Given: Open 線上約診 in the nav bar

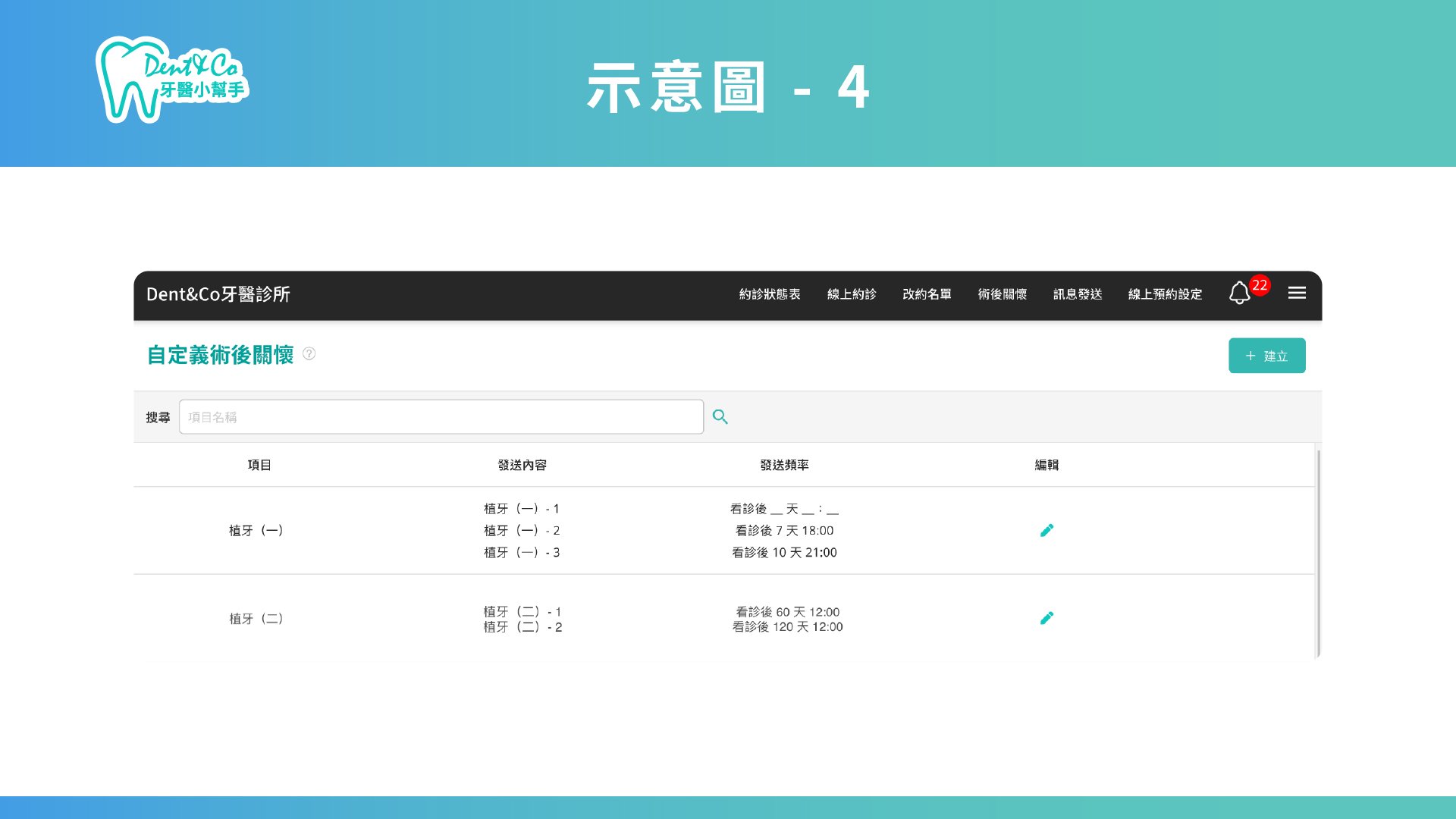Looking at the screenshot, I should point(852,294).
